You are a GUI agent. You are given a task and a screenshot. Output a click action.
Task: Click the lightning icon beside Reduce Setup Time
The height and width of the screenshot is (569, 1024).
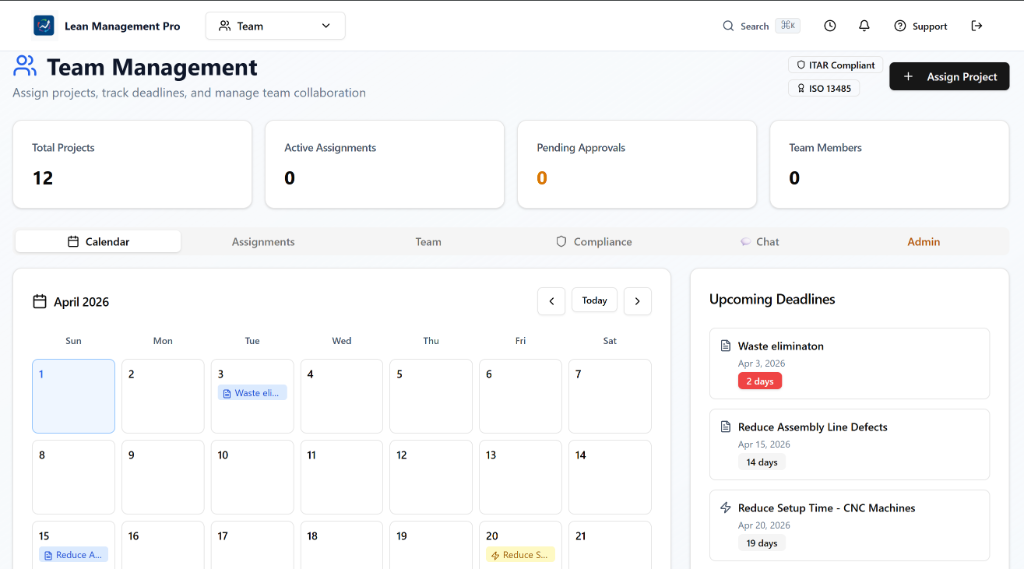point(725,508)
